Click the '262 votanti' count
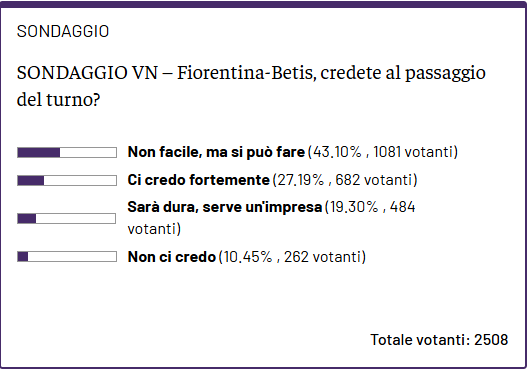This screenshot has width=527, height=370. (323, 257)
